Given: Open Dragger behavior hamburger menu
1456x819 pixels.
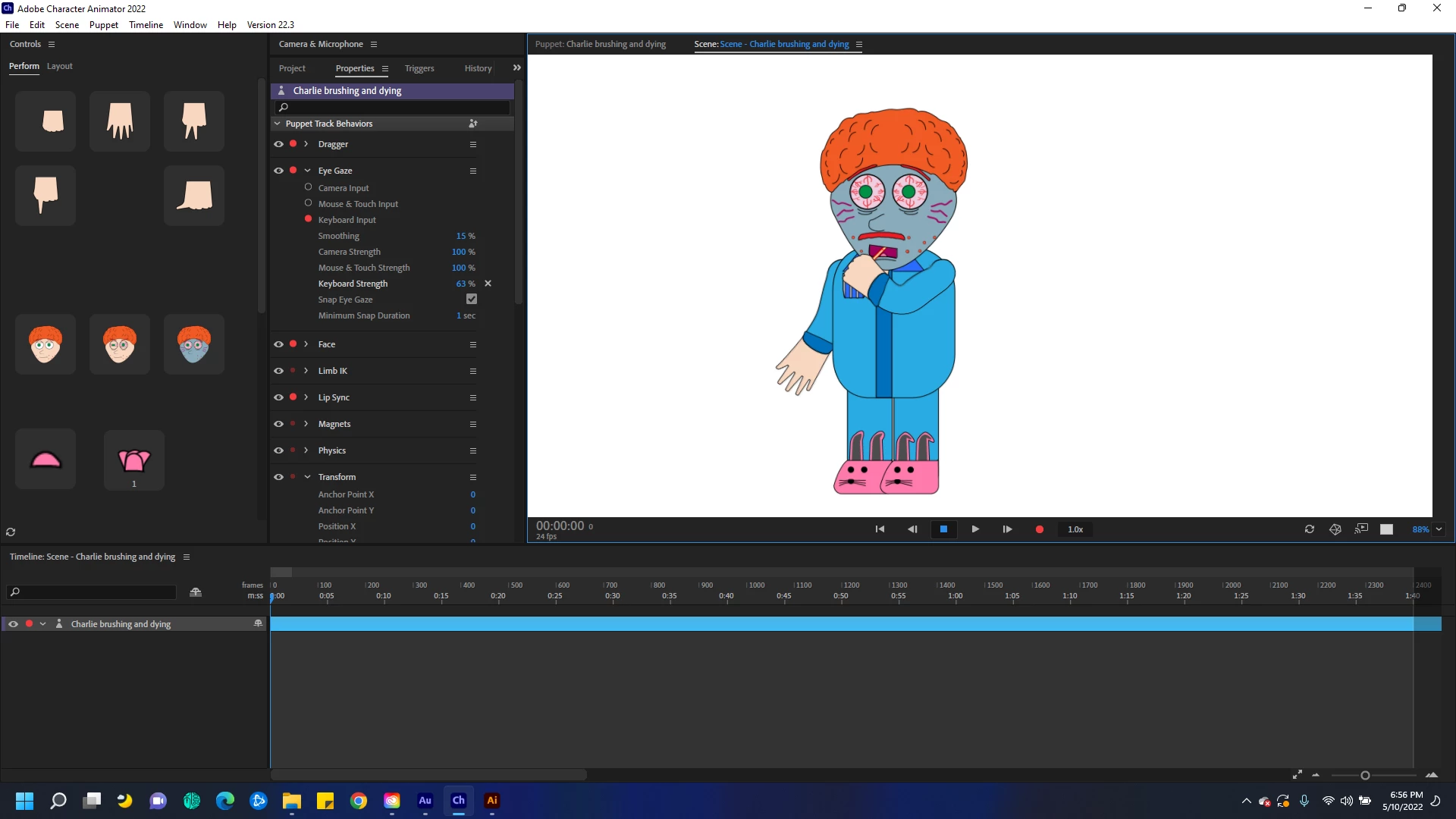Looking at the screenshot, I should 473,144.
